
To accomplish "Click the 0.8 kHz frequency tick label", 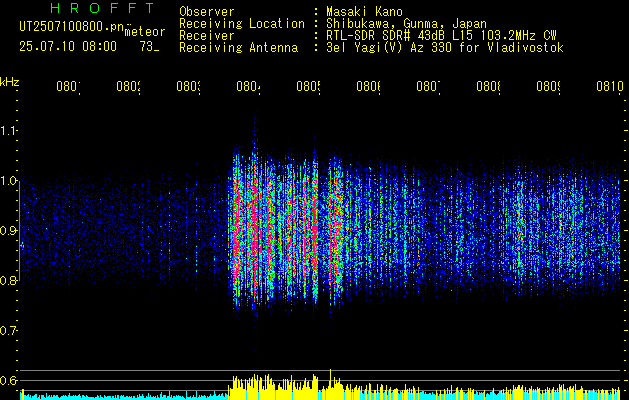I will point(8,280).
